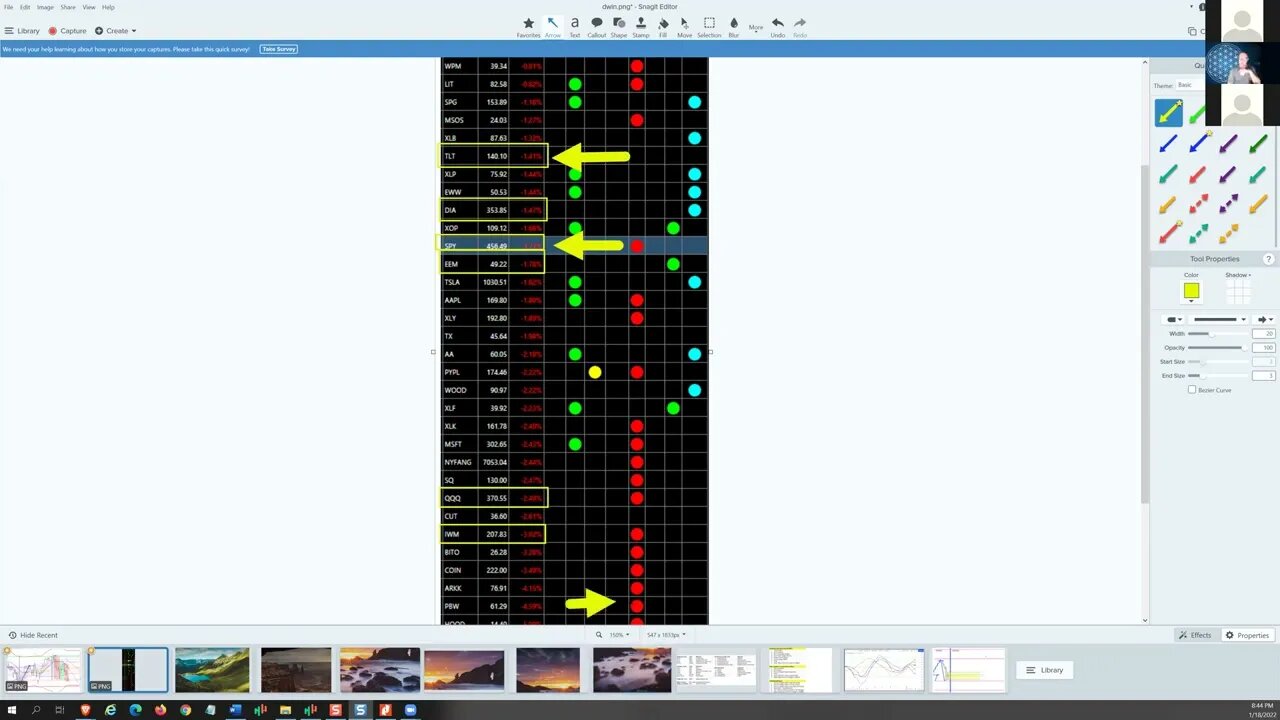1280x720 pixels.
Task: Open Zoom from the taskbar
Action: click(410, 710)
